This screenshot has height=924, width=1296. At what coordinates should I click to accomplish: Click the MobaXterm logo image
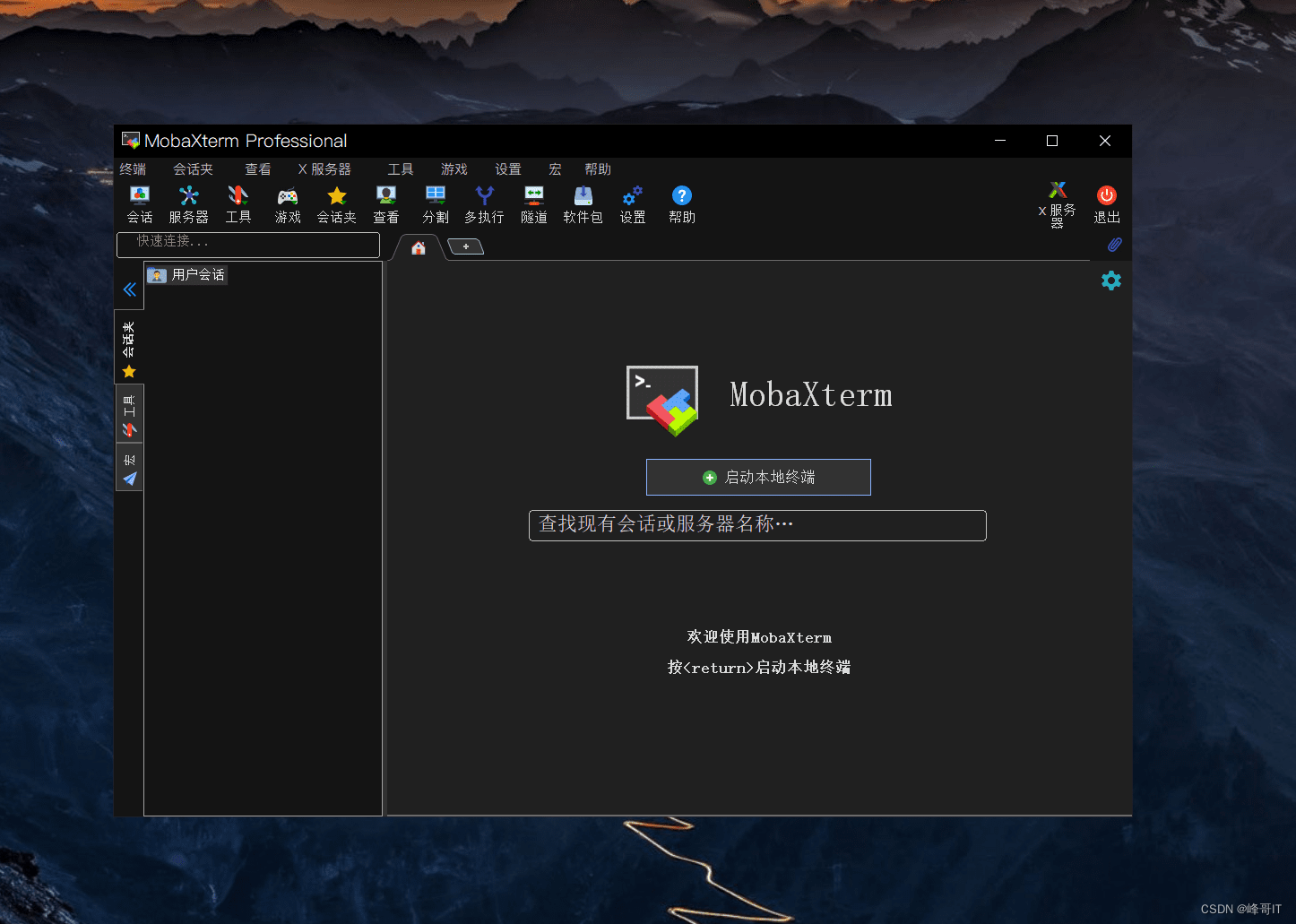(662, 400)
